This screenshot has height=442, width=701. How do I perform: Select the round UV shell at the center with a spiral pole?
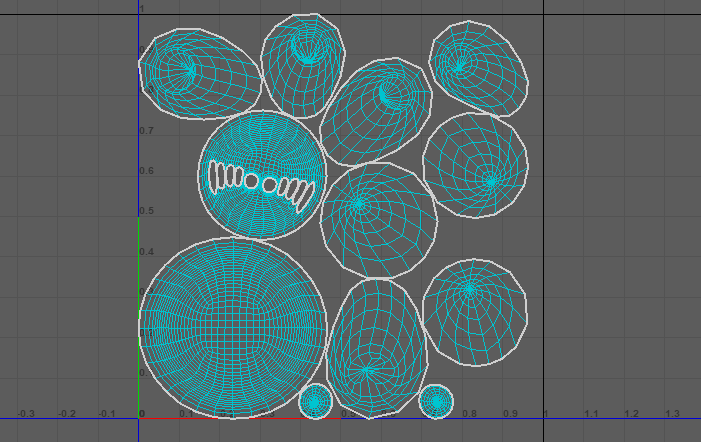(x=378, y=220)
